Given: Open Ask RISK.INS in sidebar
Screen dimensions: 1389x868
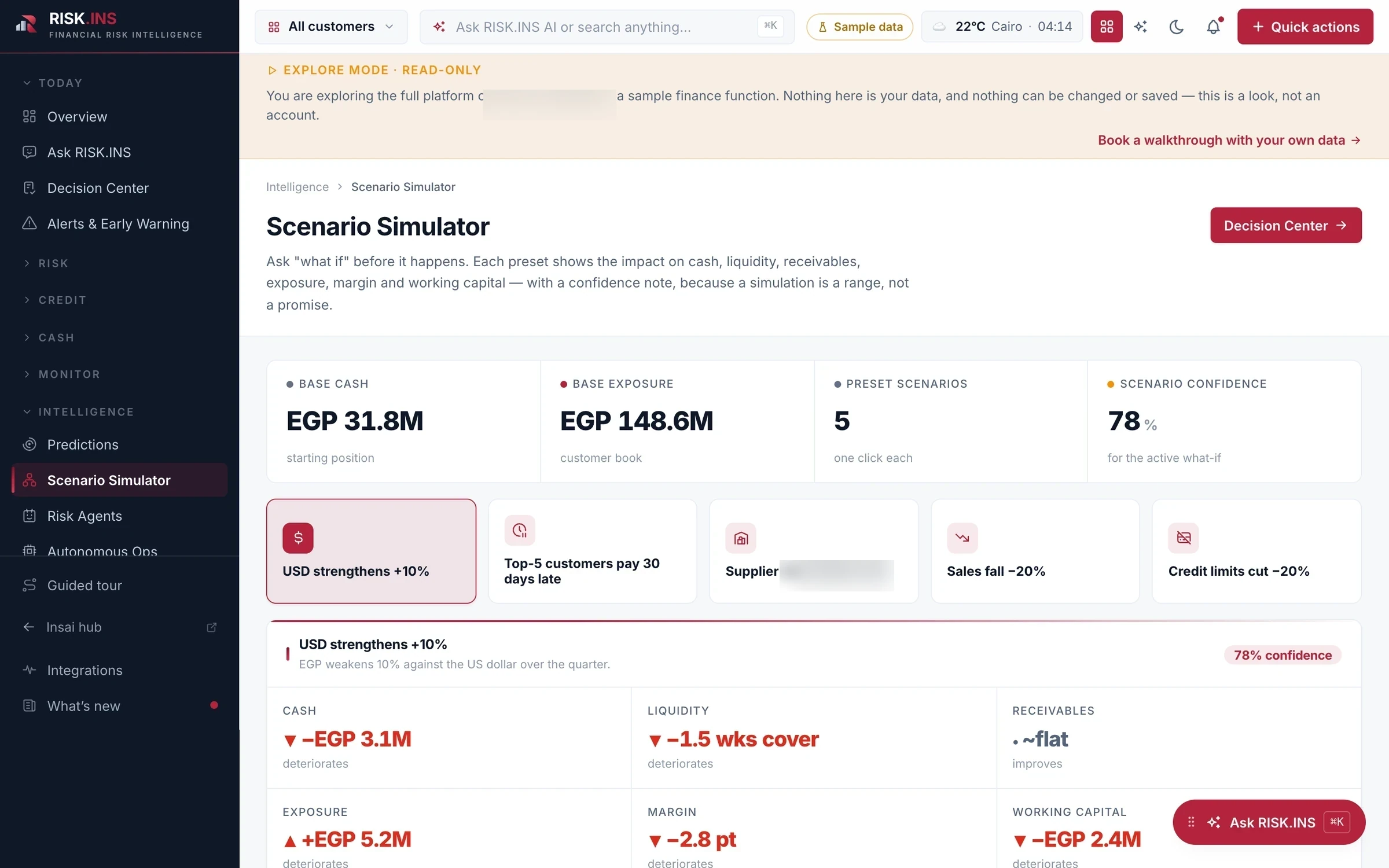Looking at the screenshot, I should (119, 152).
